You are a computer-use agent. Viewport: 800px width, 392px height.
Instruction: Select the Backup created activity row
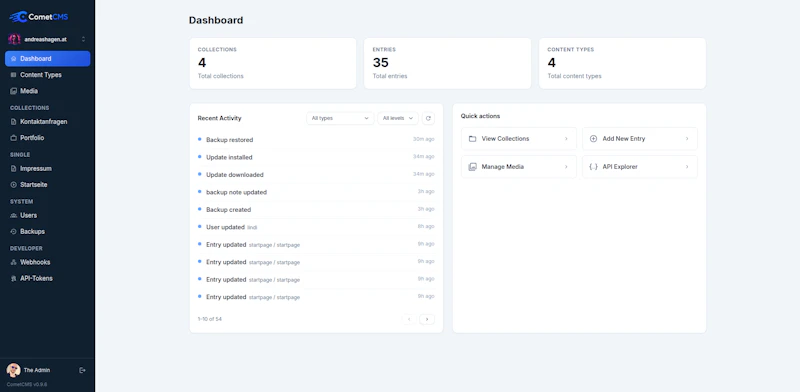(316, 210)
